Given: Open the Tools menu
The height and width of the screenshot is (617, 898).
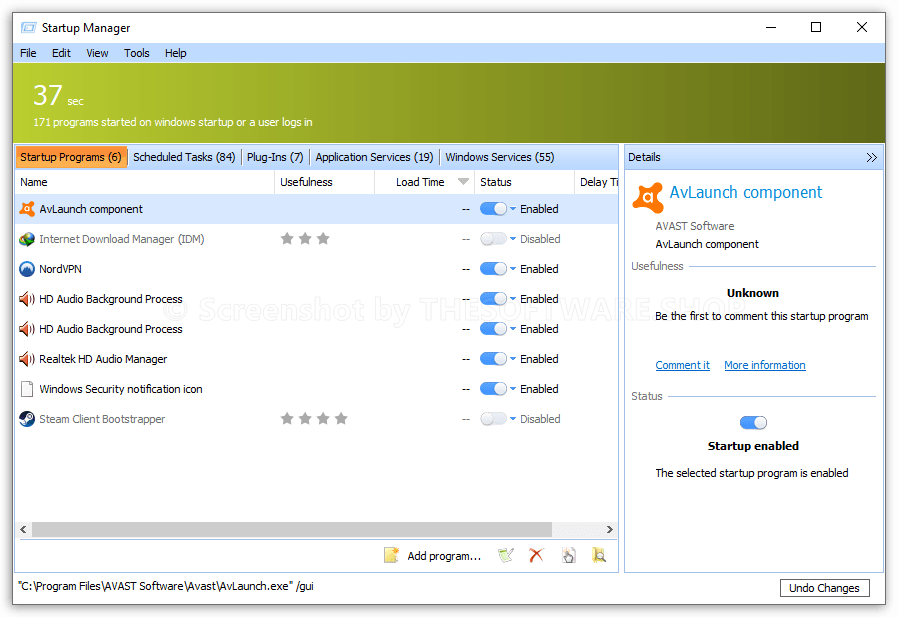Looking at the screenshot, I should pyautogui.click(x=137, y=53).
